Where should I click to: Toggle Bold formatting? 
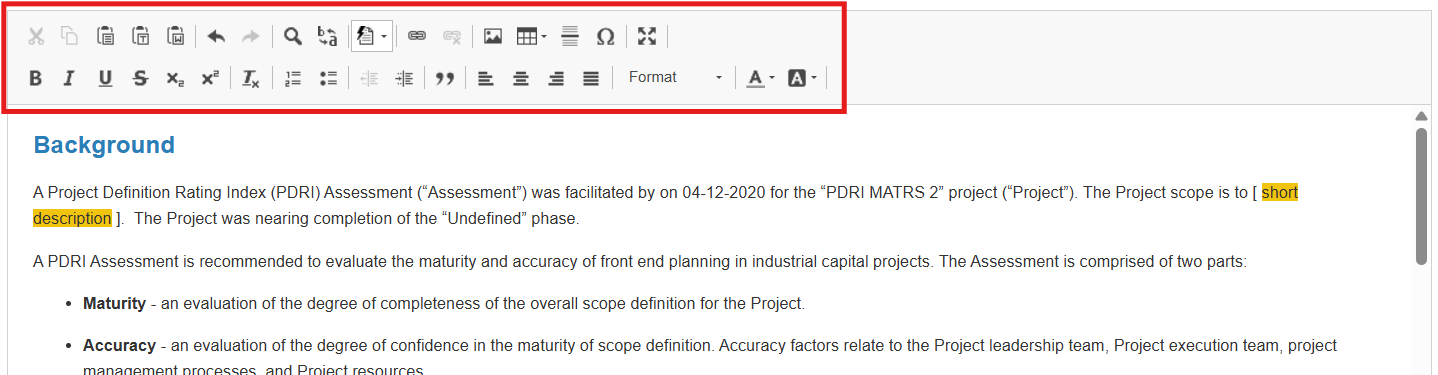35,78
